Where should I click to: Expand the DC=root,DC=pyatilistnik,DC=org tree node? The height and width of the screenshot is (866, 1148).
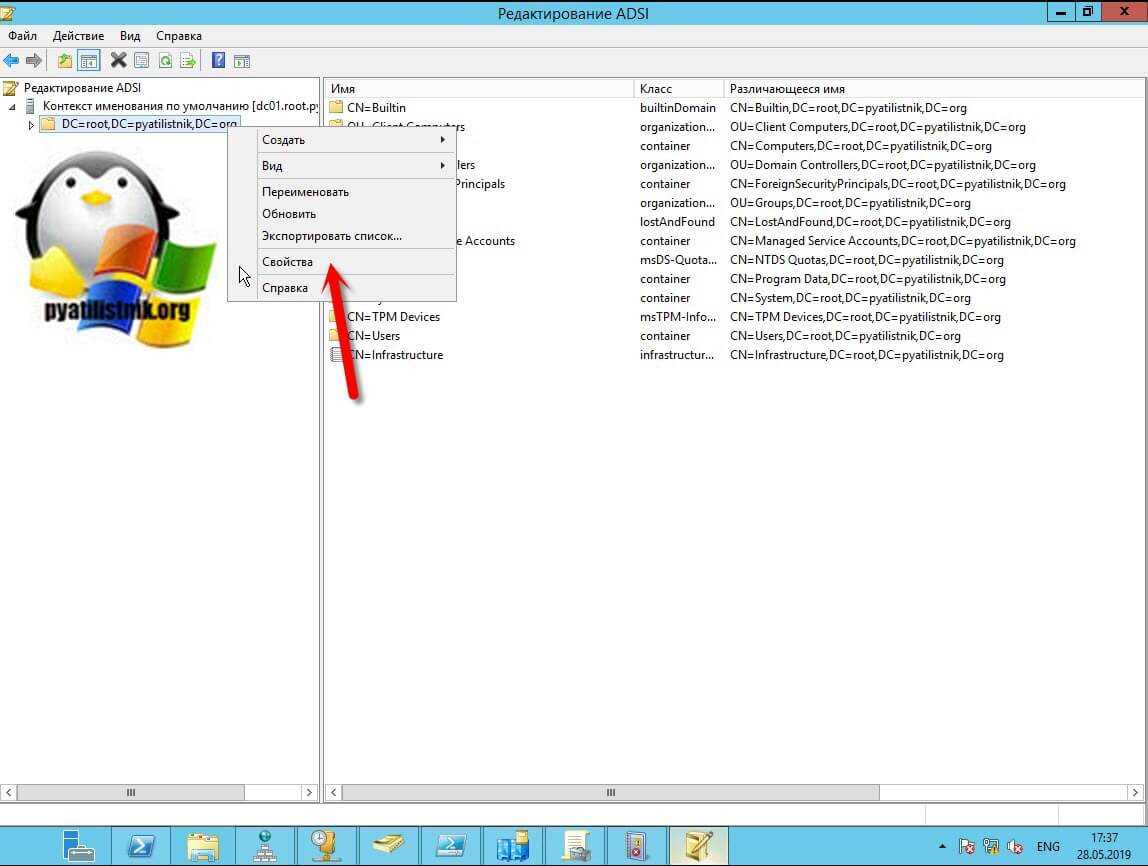[31, 125]
